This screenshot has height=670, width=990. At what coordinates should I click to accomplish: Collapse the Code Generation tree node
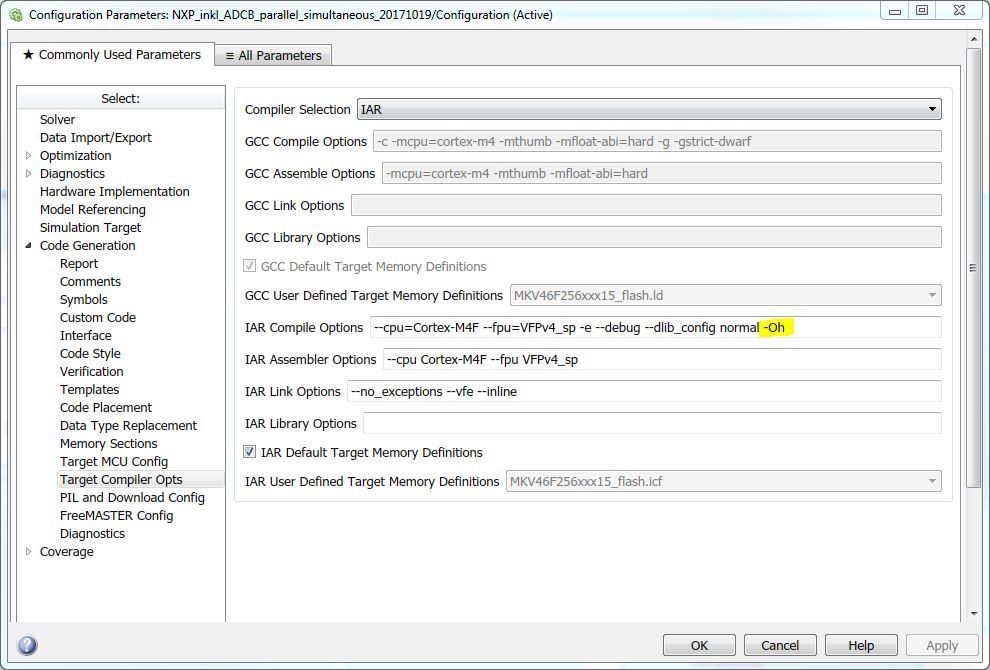[28, 245]
